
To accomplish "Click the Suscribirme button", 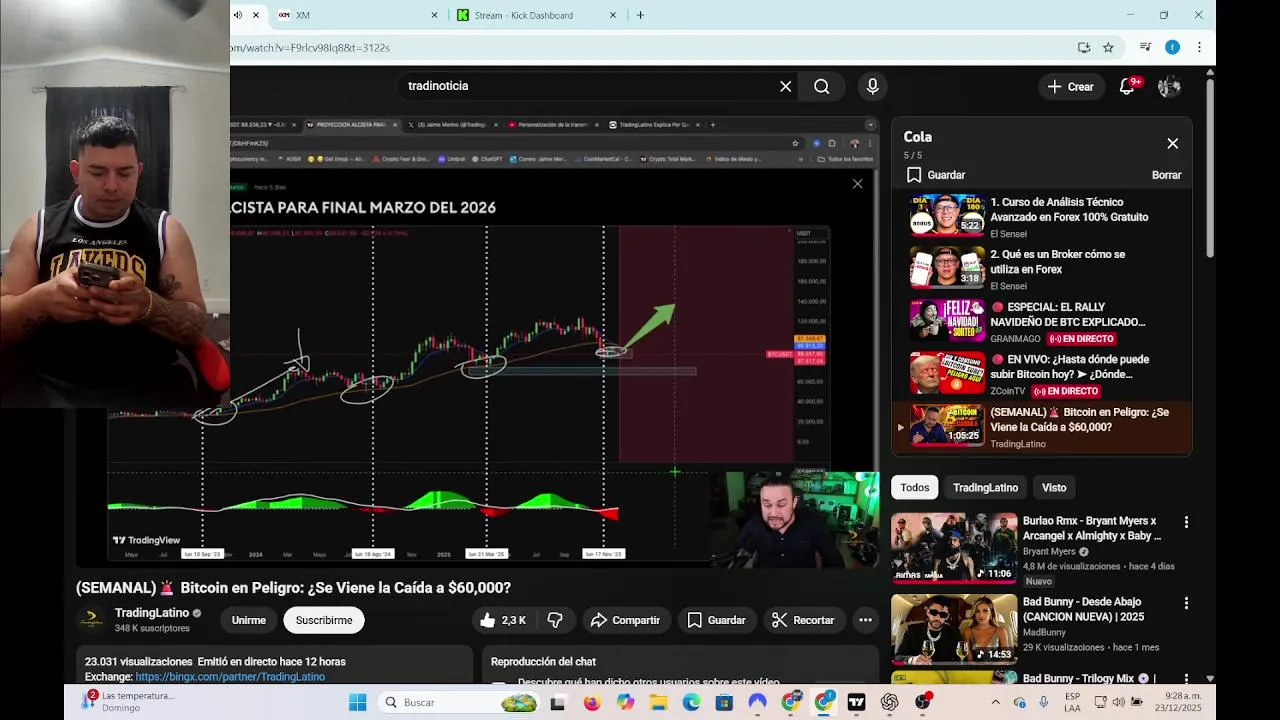I will 324,620.
